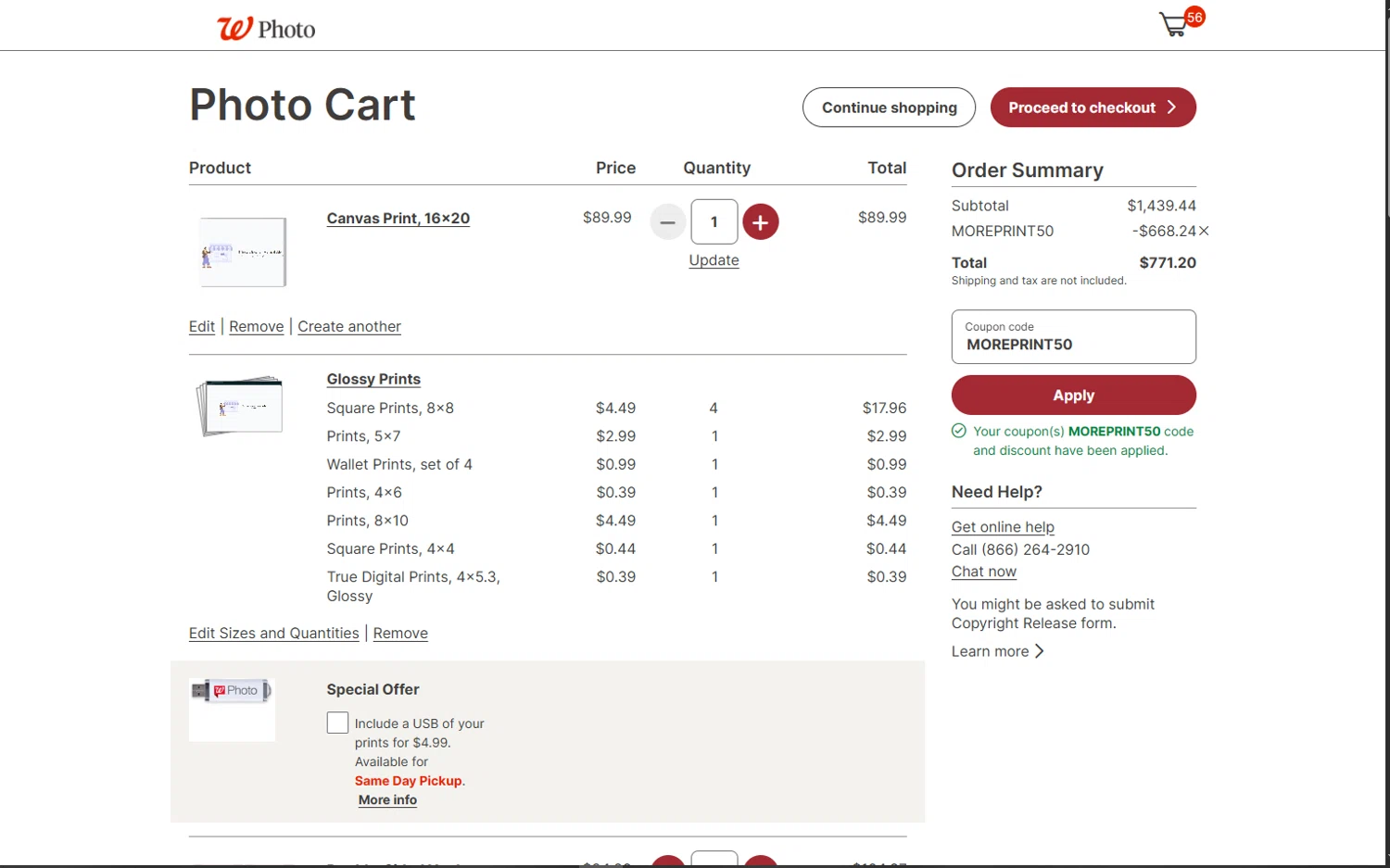Screen dimensions: 1390x868
Task: Open the Canvas Print, 16×20 product link
Action: pos(398,219)
